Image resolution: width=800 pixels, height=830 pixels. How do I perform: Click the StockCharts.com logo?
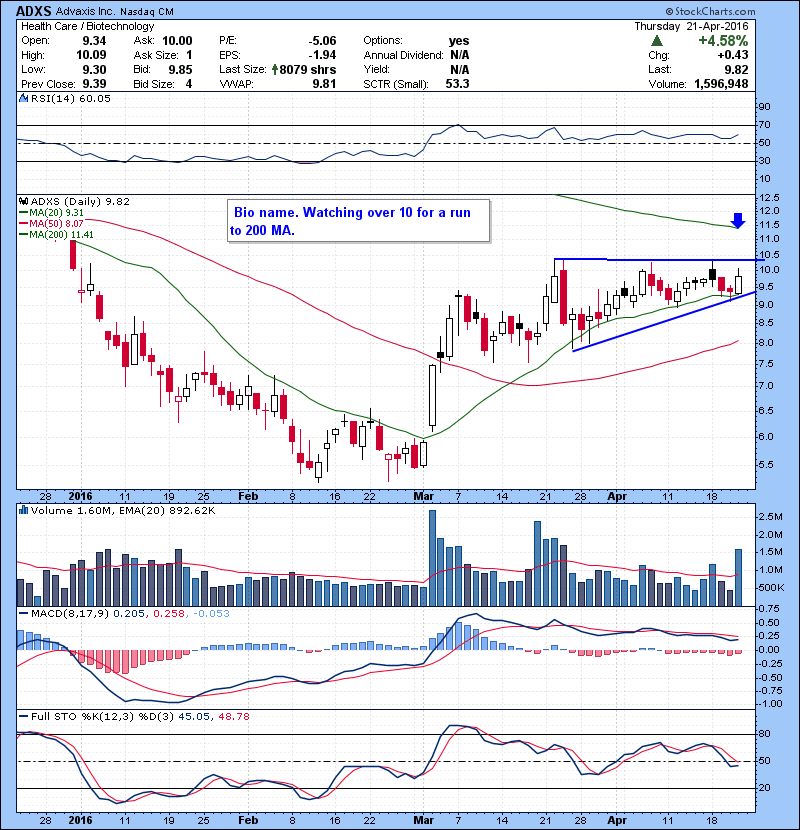710,11
